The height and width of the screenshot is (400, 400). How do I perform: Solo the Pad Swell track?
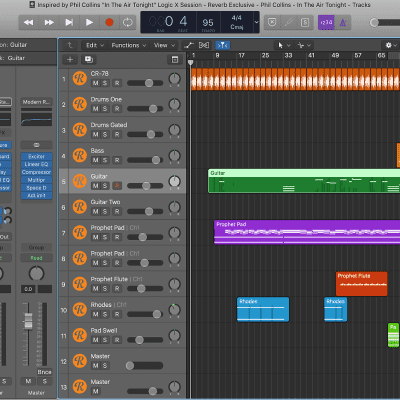(105, 340)
